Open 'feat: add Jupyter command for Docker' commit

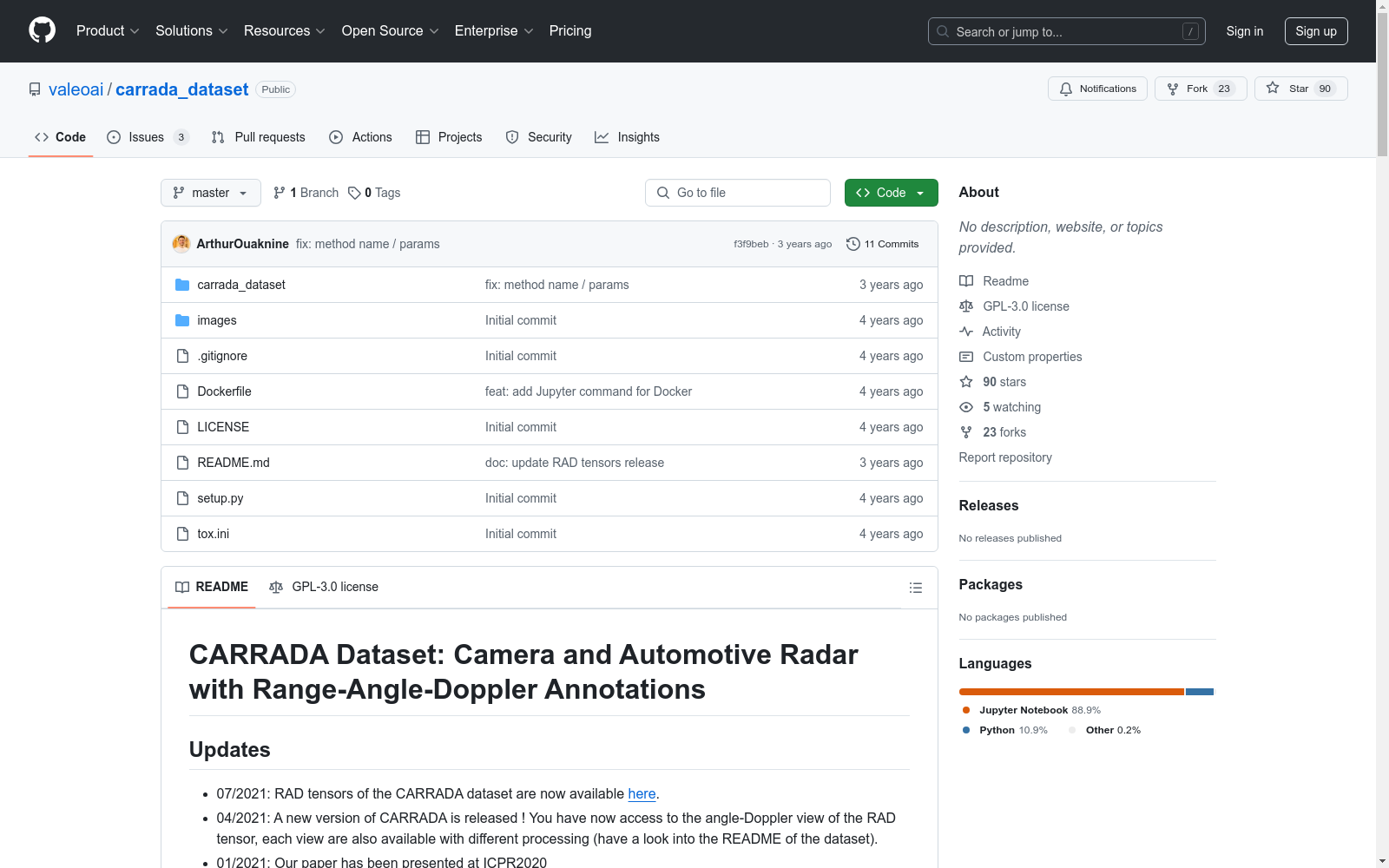tap(589, 391)
